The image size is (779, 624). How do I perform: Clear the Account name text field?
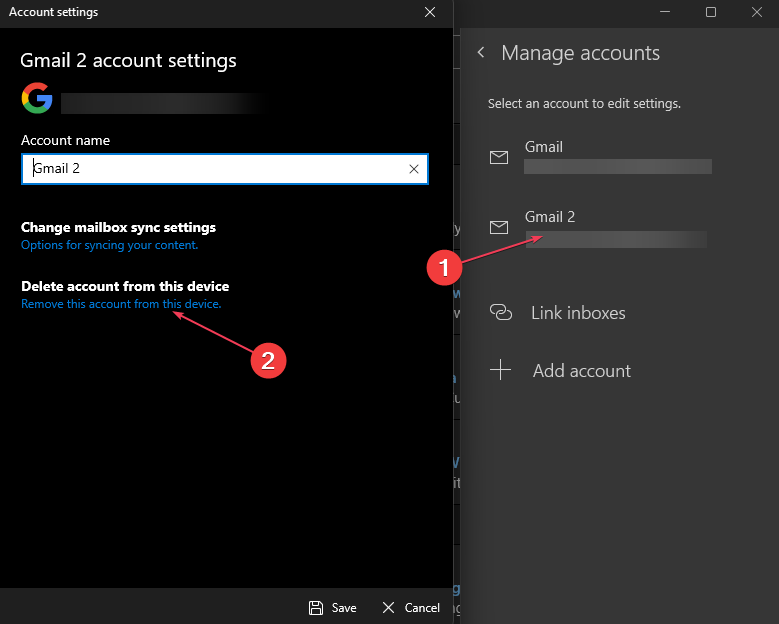[414, 169]
